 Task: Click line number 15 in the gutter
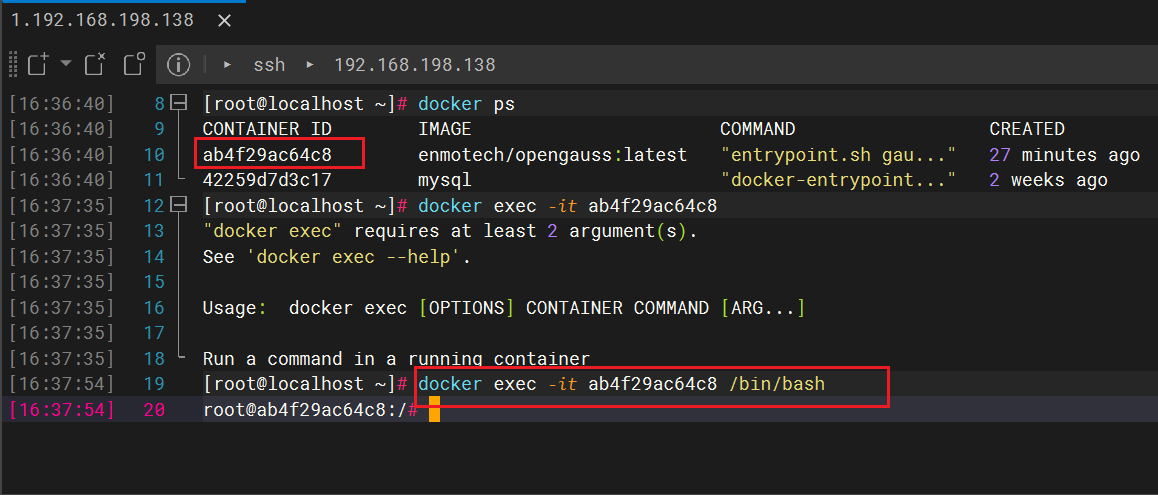[154, 282]
